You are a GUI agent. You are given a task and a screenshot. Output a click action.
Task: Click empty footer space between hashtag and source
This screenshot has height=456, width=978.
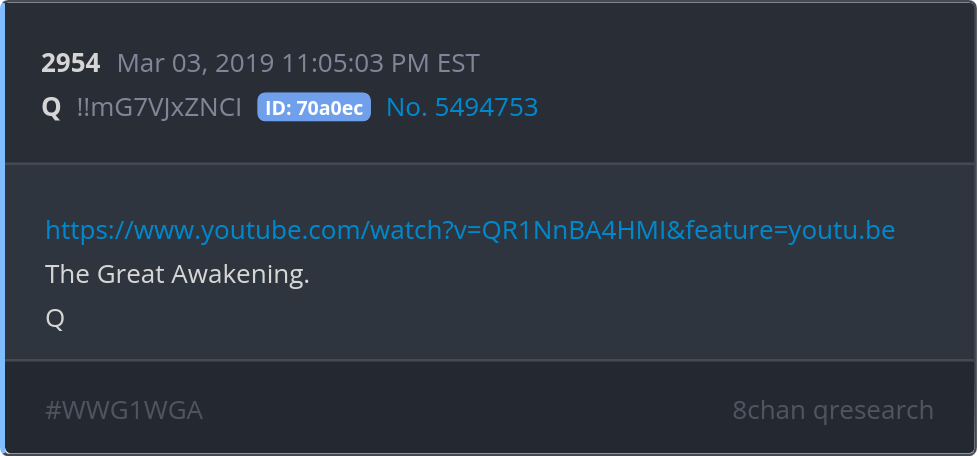(468, 410)
